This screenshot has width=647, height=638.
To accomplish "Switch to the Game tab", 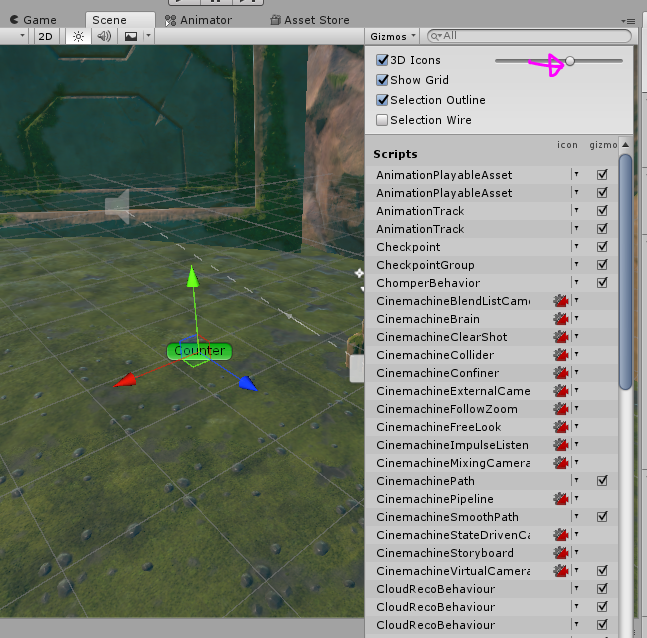I will (33, 20).
